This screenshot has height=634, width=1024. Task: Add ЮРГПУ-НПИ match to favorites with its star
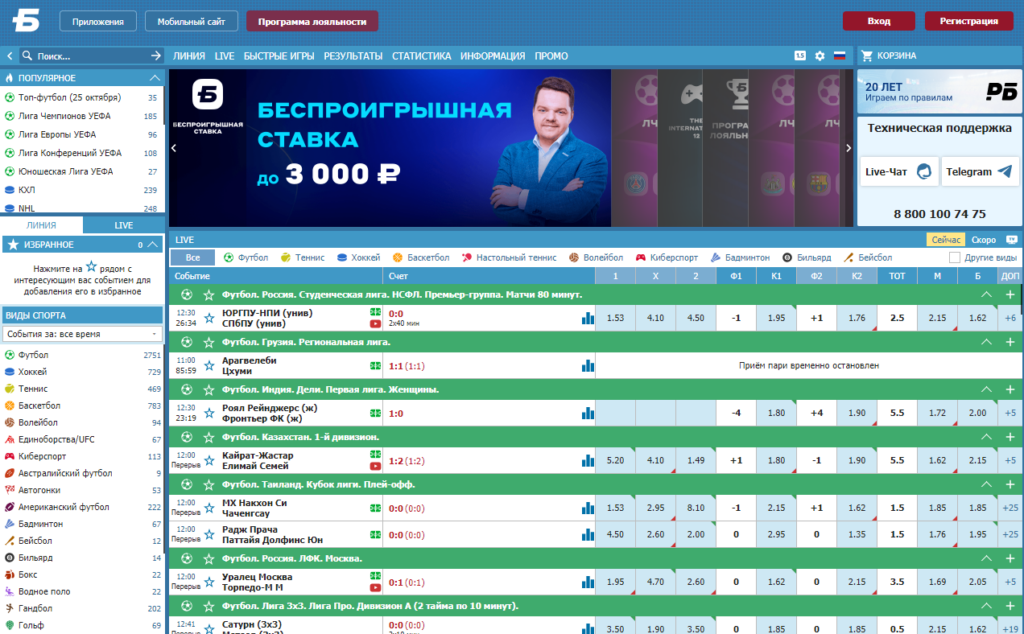[x=209, y=318]
